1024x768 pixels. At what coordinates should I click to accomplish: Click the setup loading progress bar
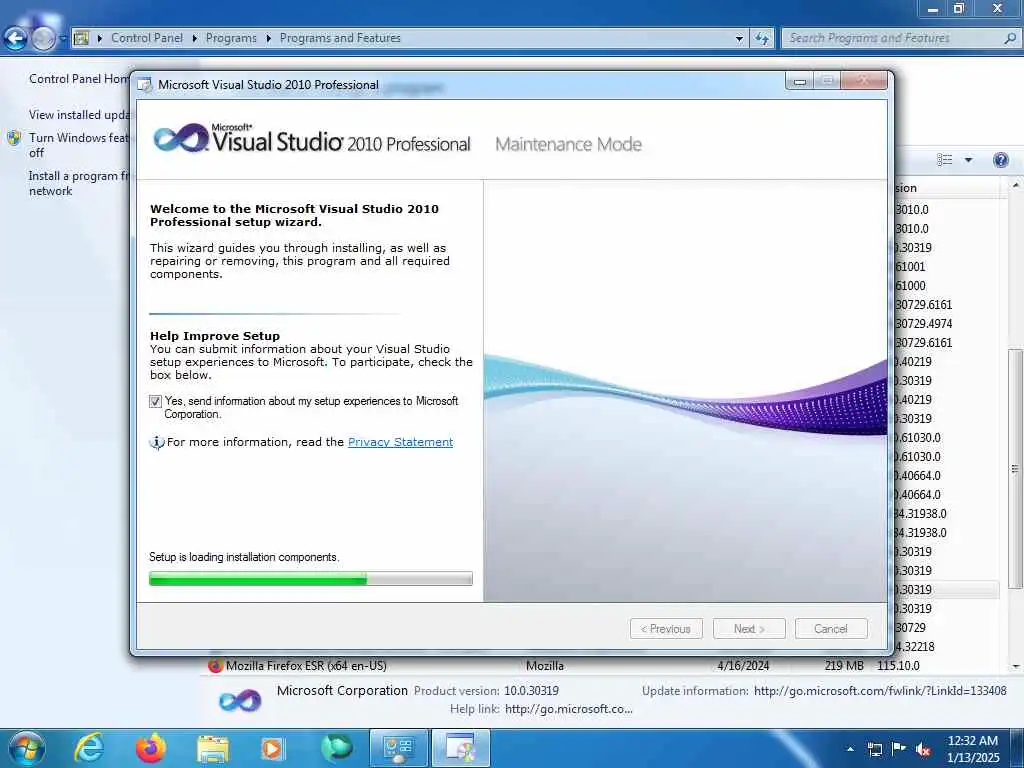[x=311, y=578]
